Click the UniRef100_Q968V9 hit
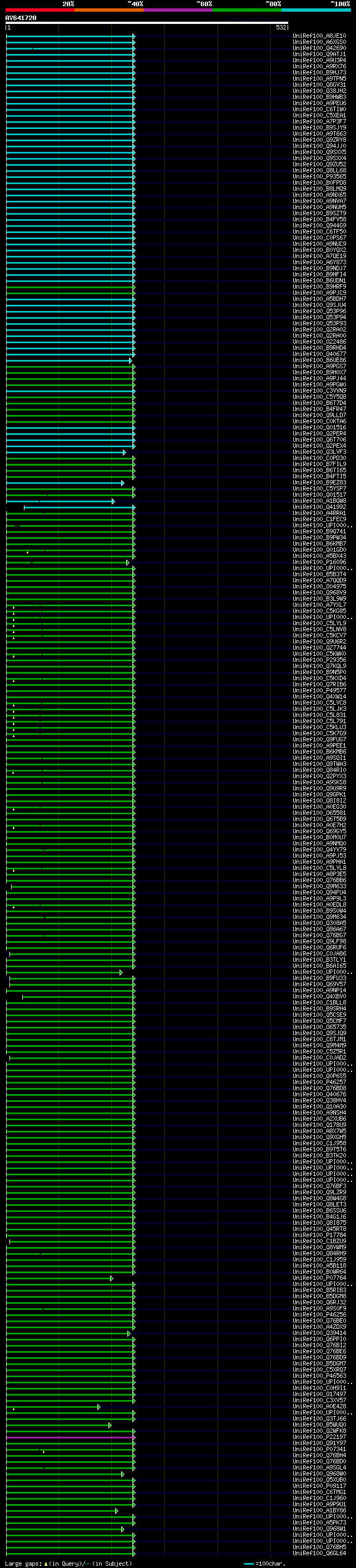The height and width of the screenshot is (1568, 356). tap(319, 593)
